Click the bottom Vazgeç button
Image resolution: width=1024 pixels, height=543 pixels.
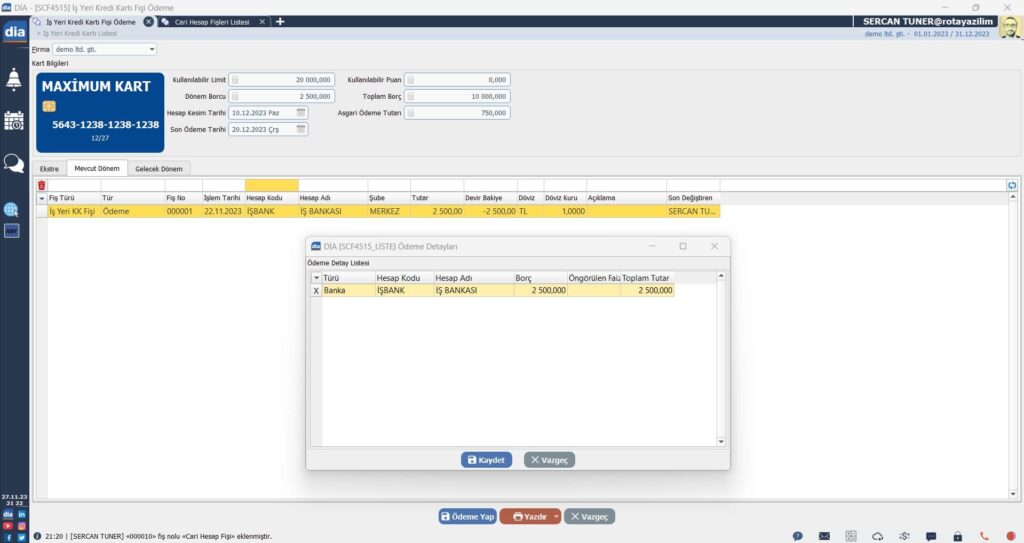click(589, 516)
